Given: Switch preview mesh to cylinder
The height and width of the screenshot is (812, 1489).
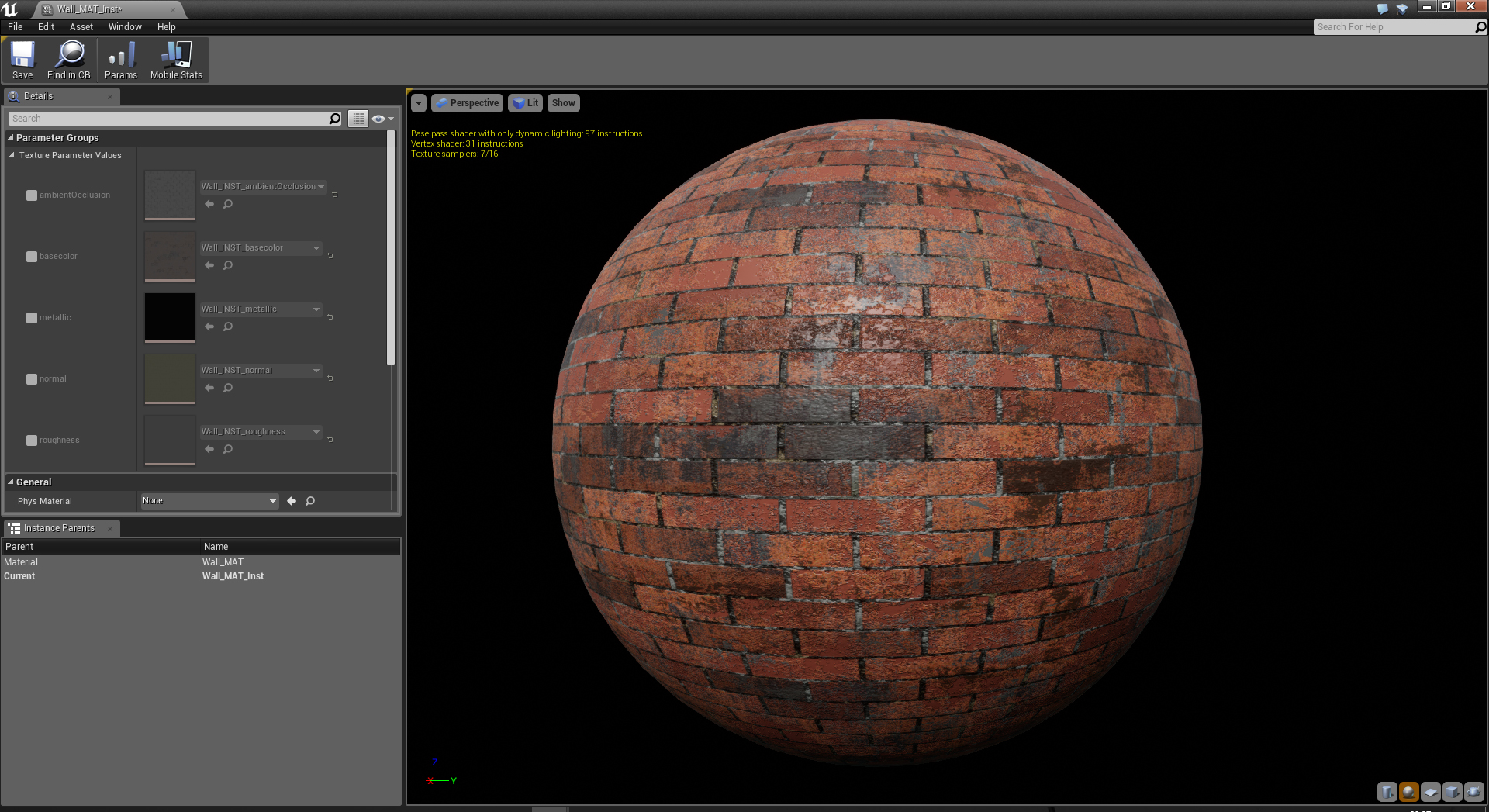Looking at the screenshot, I should [1387, 792].
